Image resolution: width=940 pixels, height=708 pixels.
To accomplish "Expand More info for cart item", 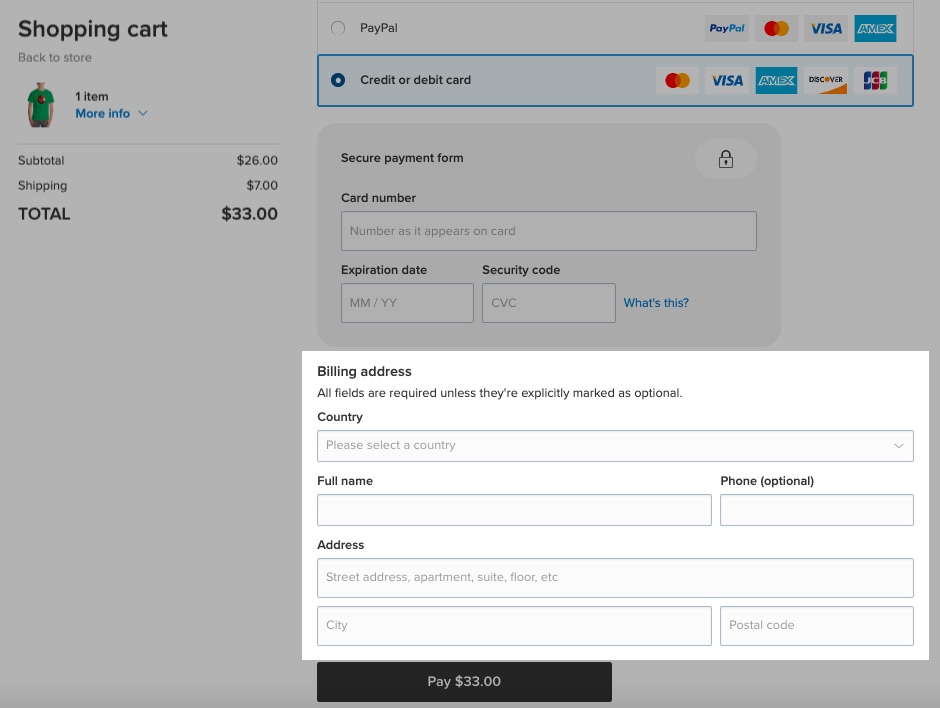I will click(104, 113).
